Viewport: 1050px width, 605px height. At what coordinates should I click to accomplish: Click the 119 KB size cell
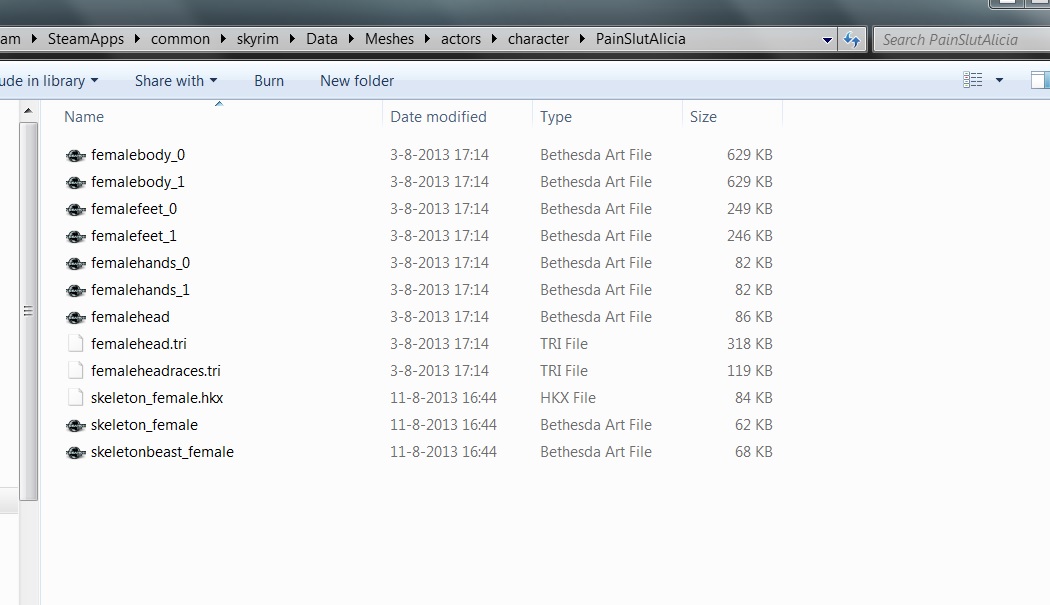click(x=749, y=371)
